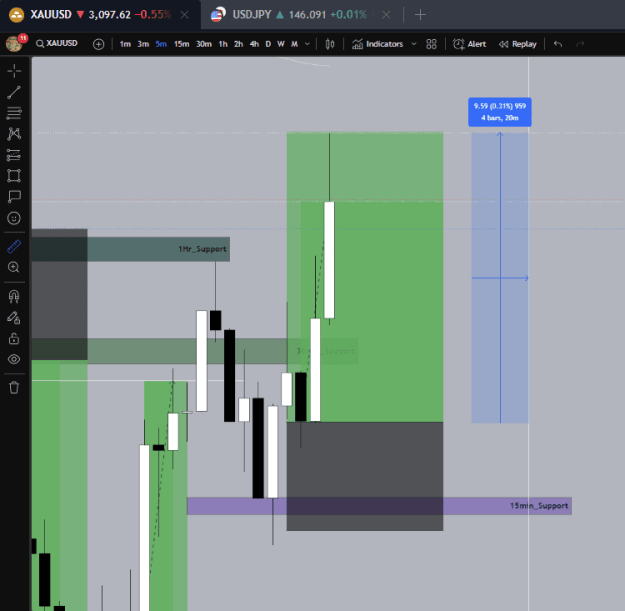Click the blue price range measurement label

pyautogui.click(x=500, y=112)
